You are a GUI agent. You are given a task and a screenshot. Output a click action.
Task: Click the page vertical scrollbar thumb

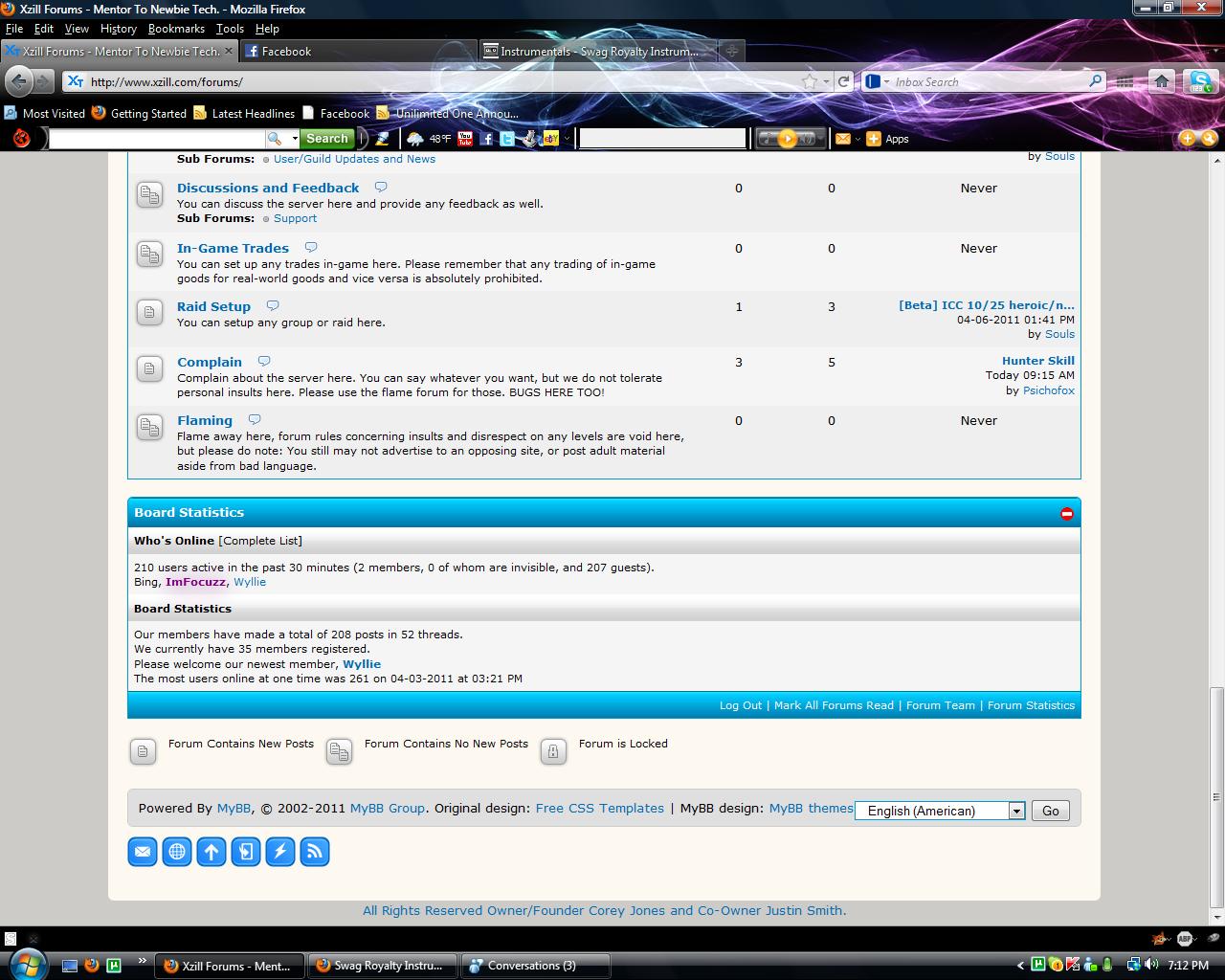(1216, 797)
